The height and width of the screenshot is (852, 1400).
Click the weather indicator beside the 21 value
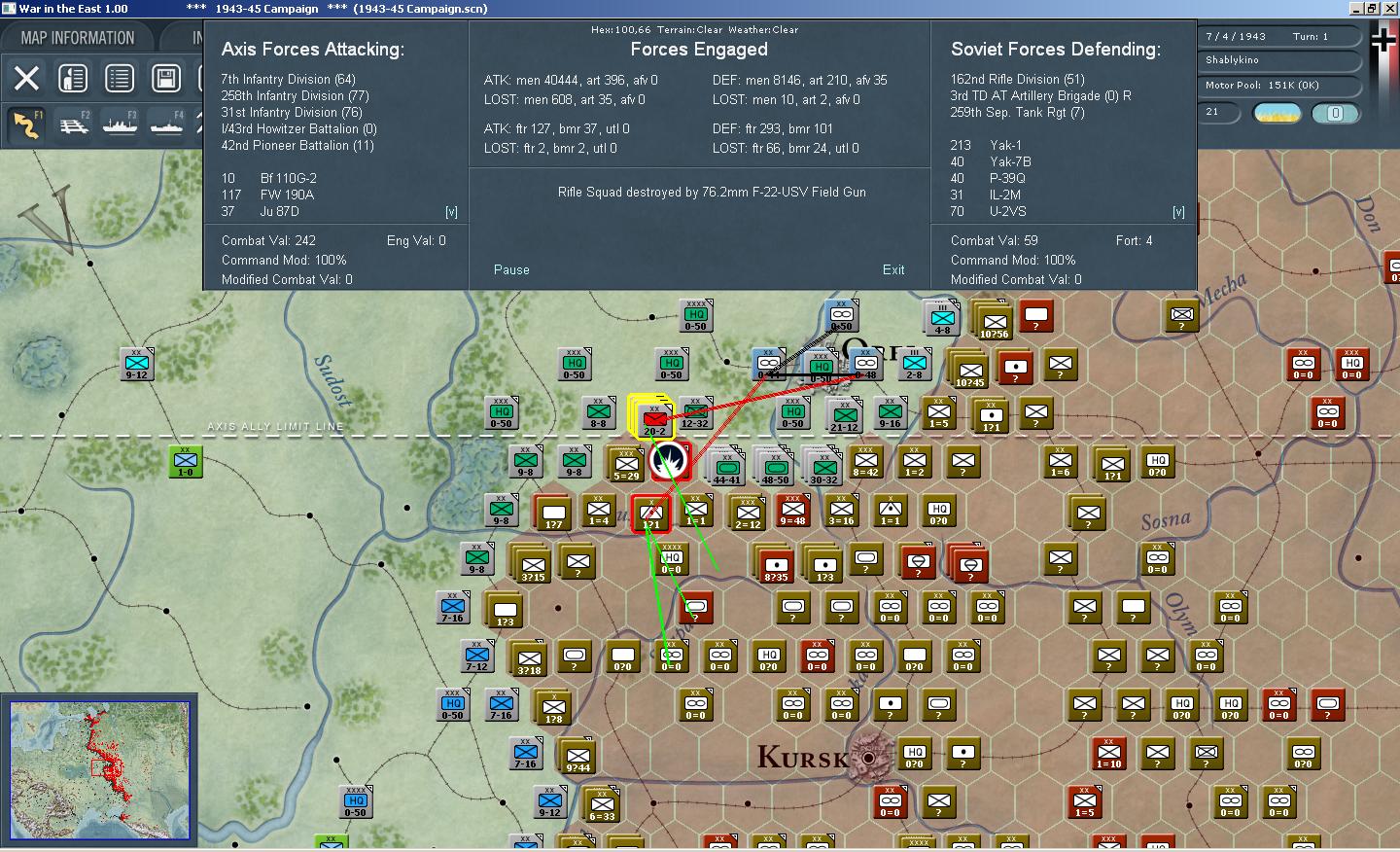(x=1278, y=113)
